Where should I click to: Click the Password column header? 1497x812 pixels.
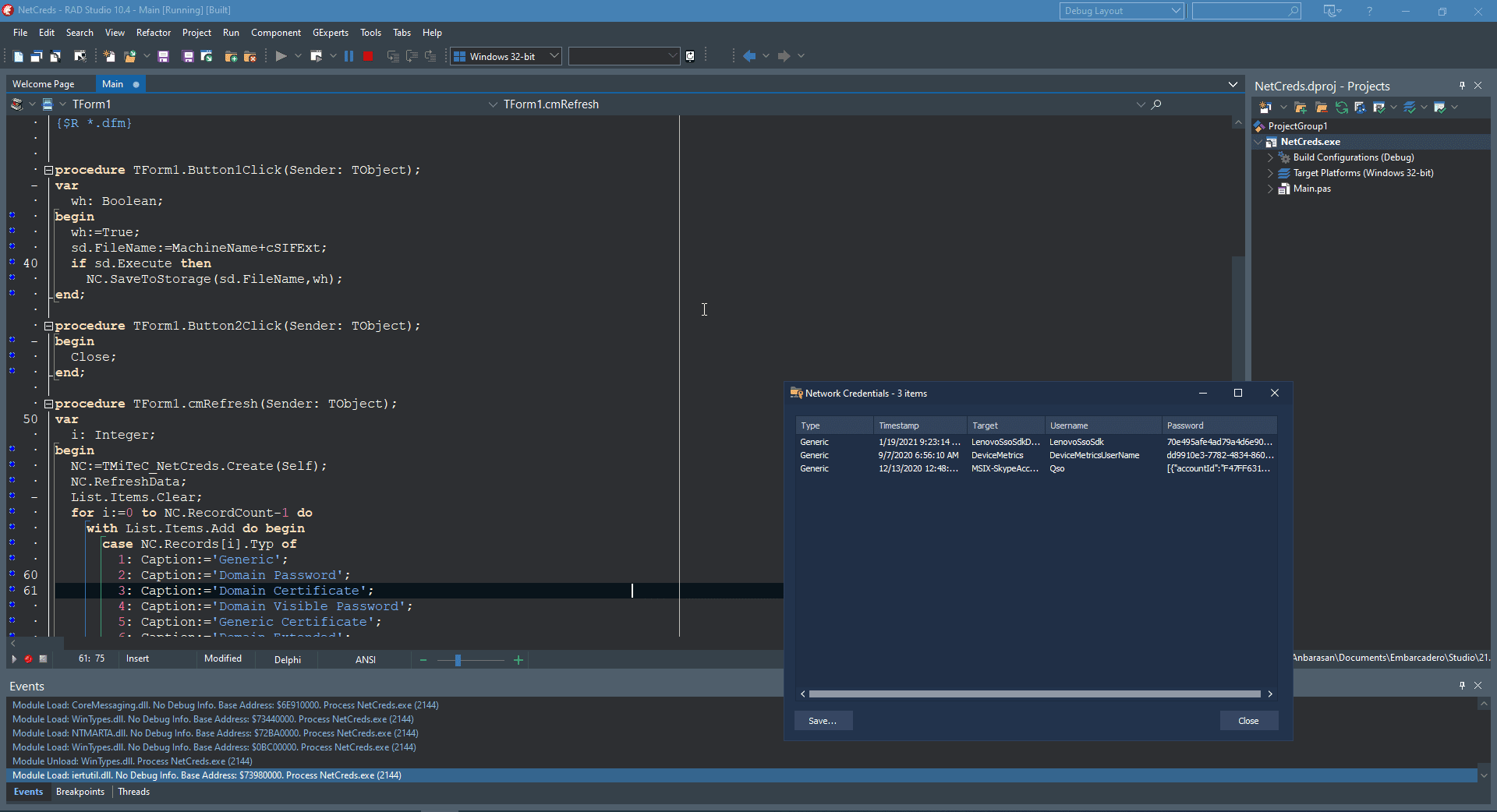pyautogui.click(x=1219, y=425)
